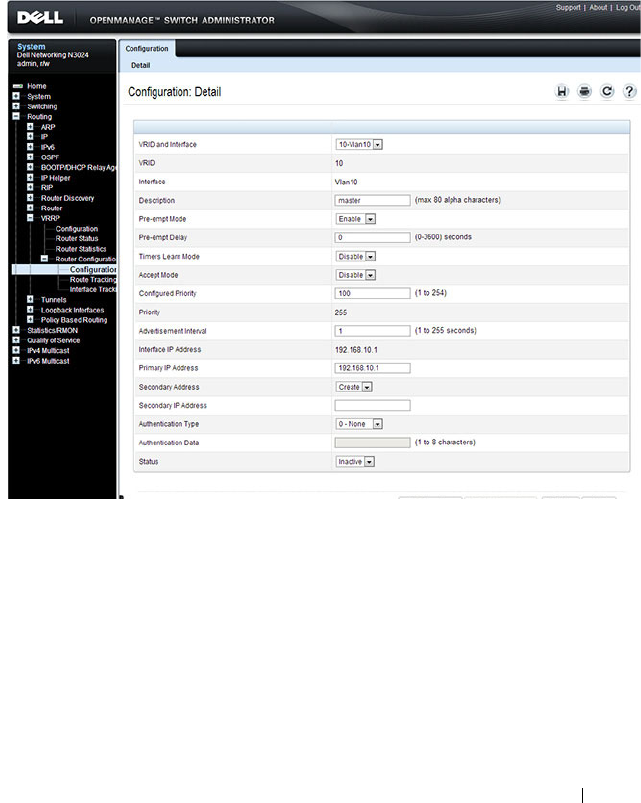
Task: Click the Pre-empt Delay input field
Action: 372,237
